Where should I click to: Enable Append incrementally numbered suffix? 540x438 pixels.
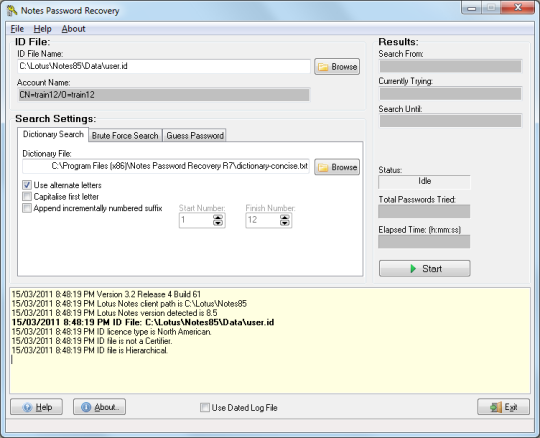pos(27,208)
